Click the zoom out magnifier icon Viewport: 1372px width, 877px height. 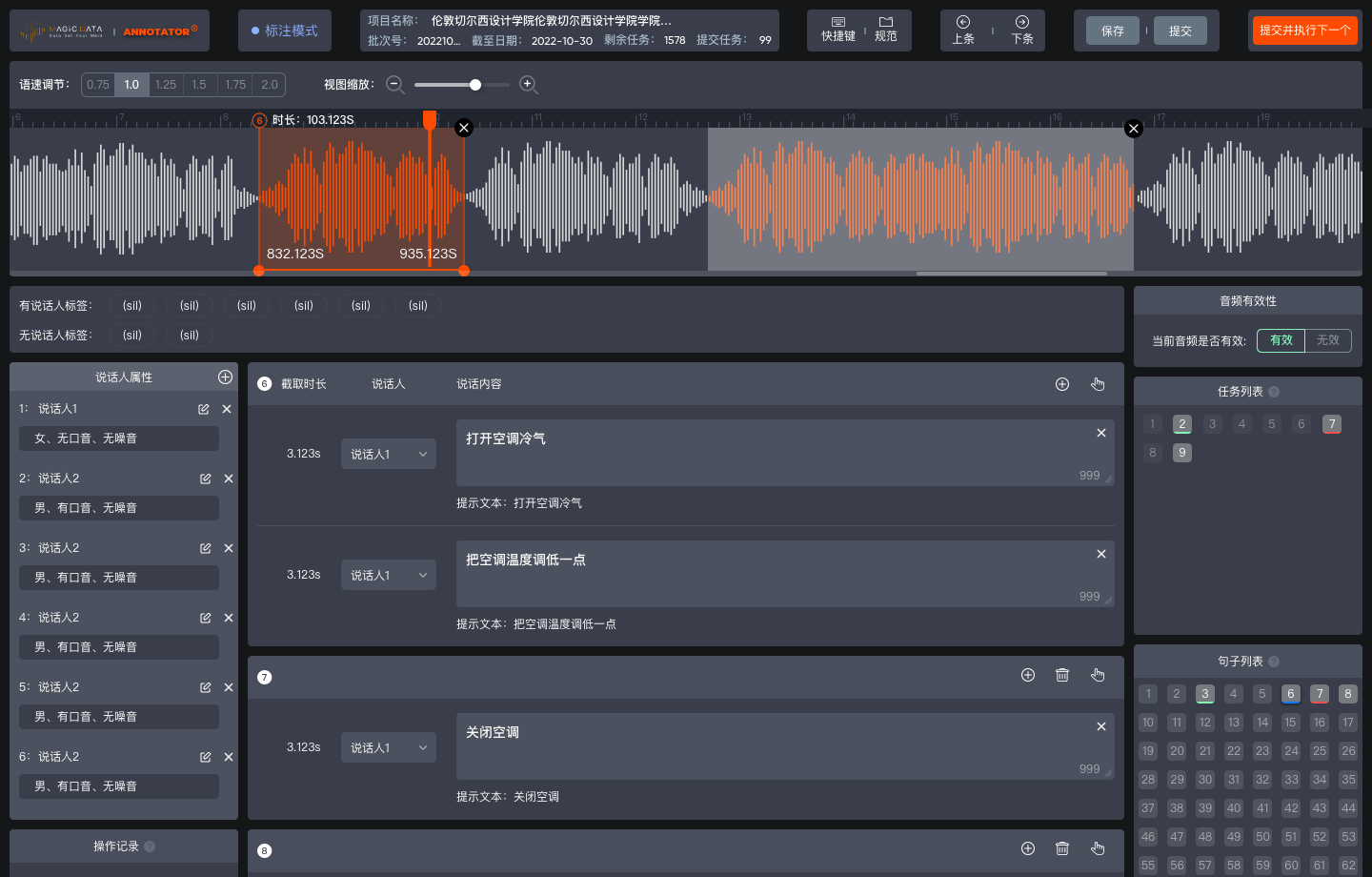[x=394, y=85]
